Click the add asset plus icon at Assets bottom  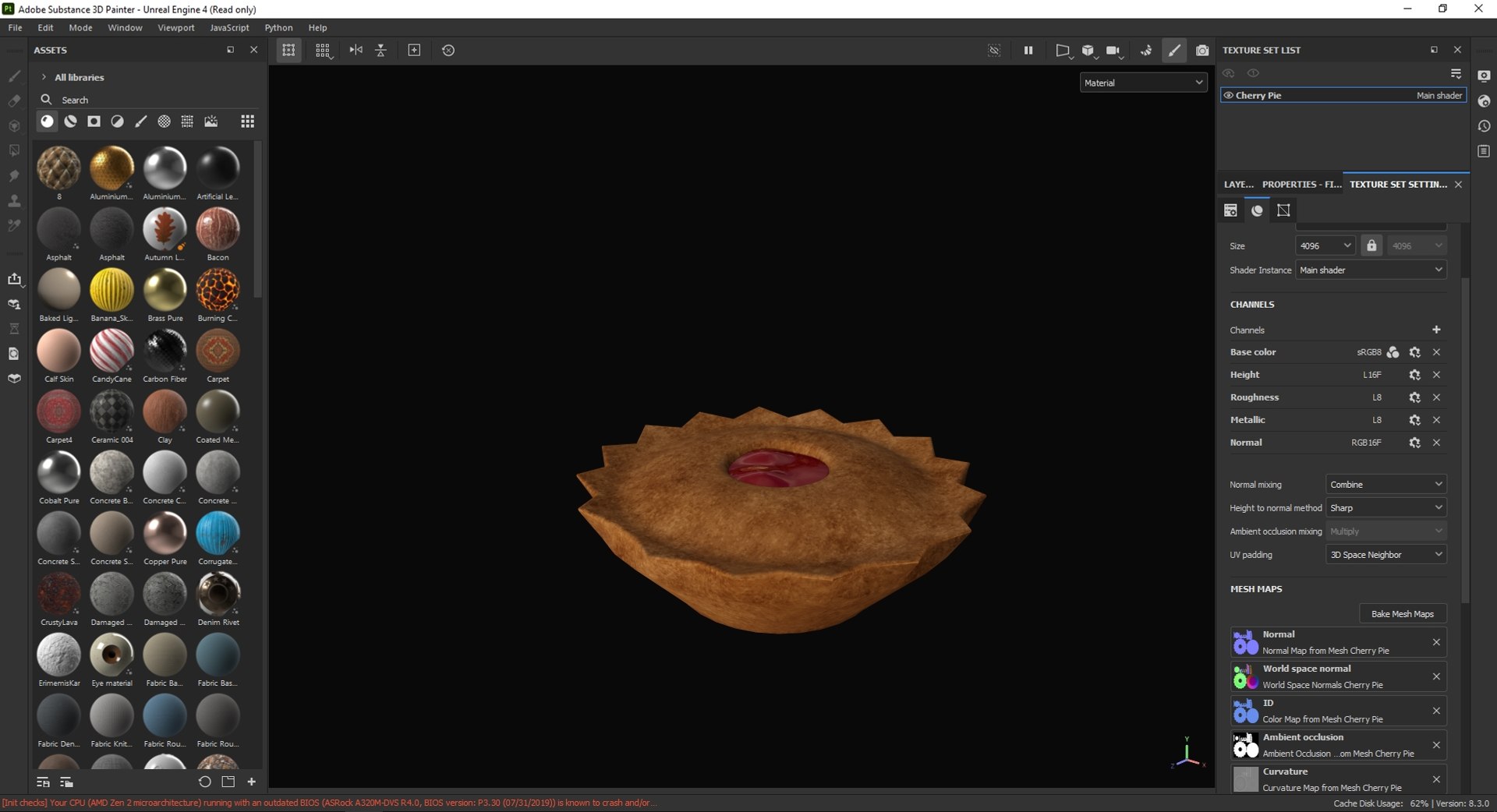252,782
